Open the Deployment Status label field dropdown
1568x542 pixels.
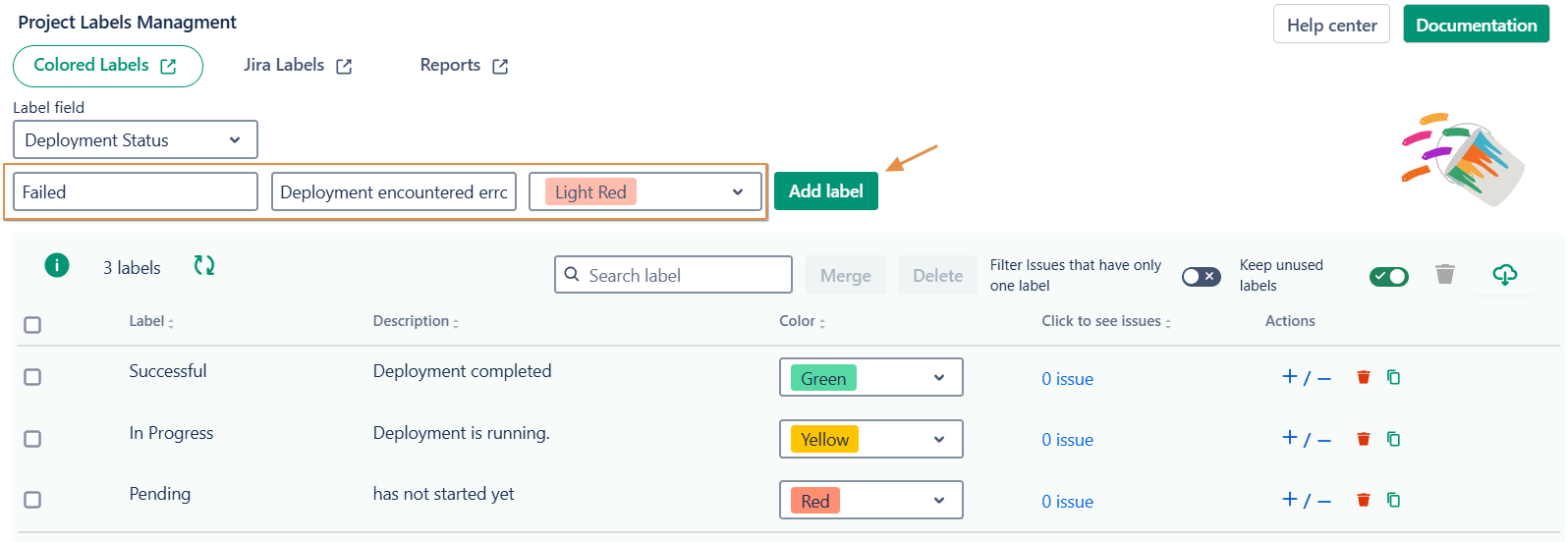point(136,140)
